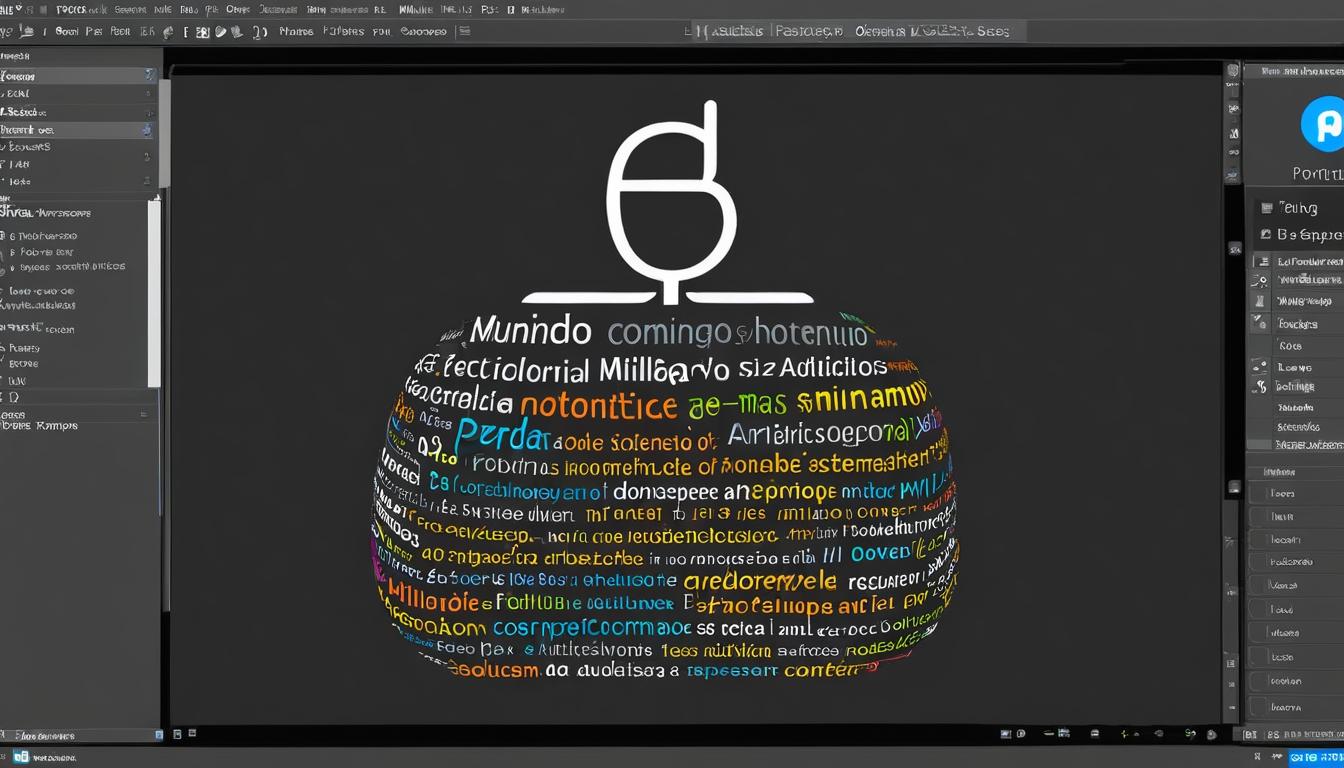The height and width of the screenshot is (768, 1344).
Task: Click the Pornitu label under the blue logo
Action: coord(1317,174)
